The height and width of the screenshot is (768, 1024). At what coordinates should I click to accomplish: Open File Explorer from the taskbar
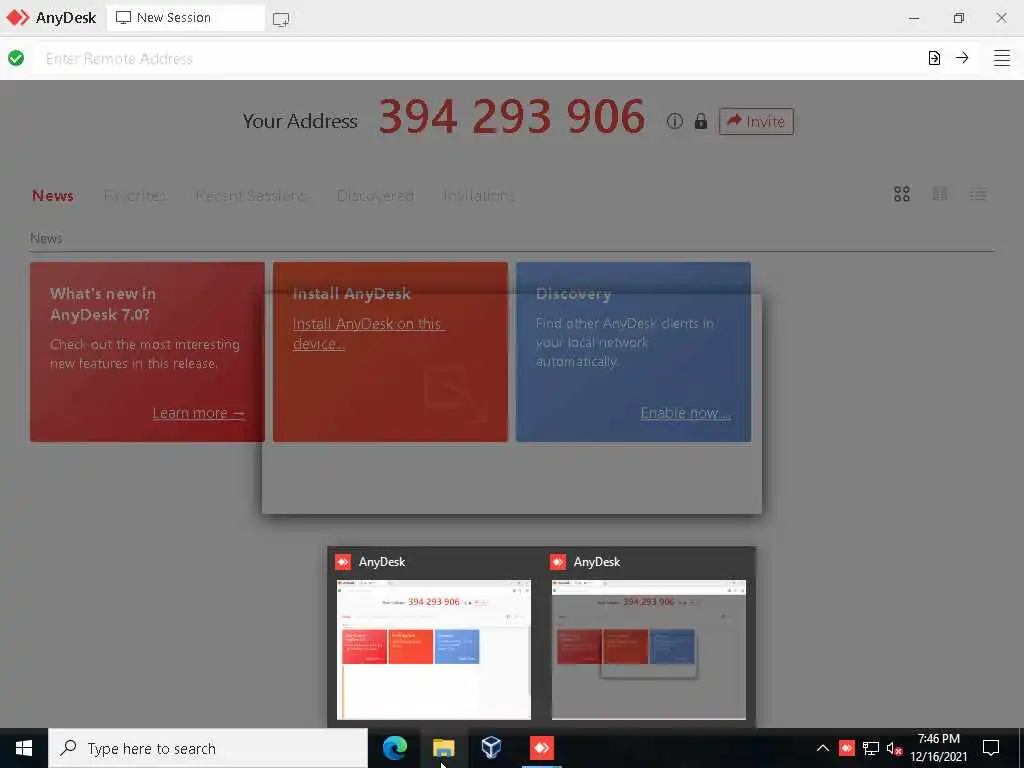click(x=443, y=748)
